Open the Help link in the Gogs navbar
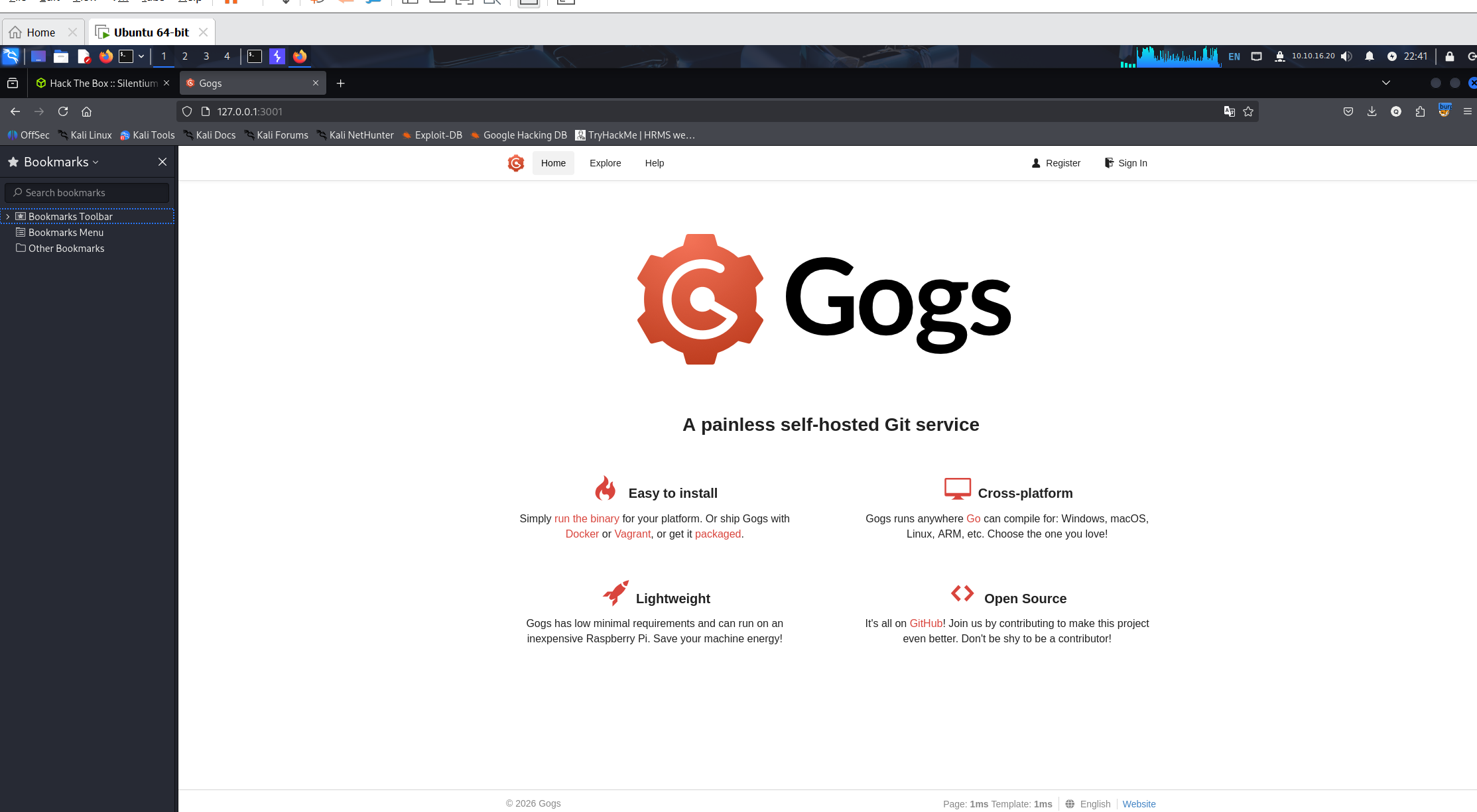 point(654,163)
